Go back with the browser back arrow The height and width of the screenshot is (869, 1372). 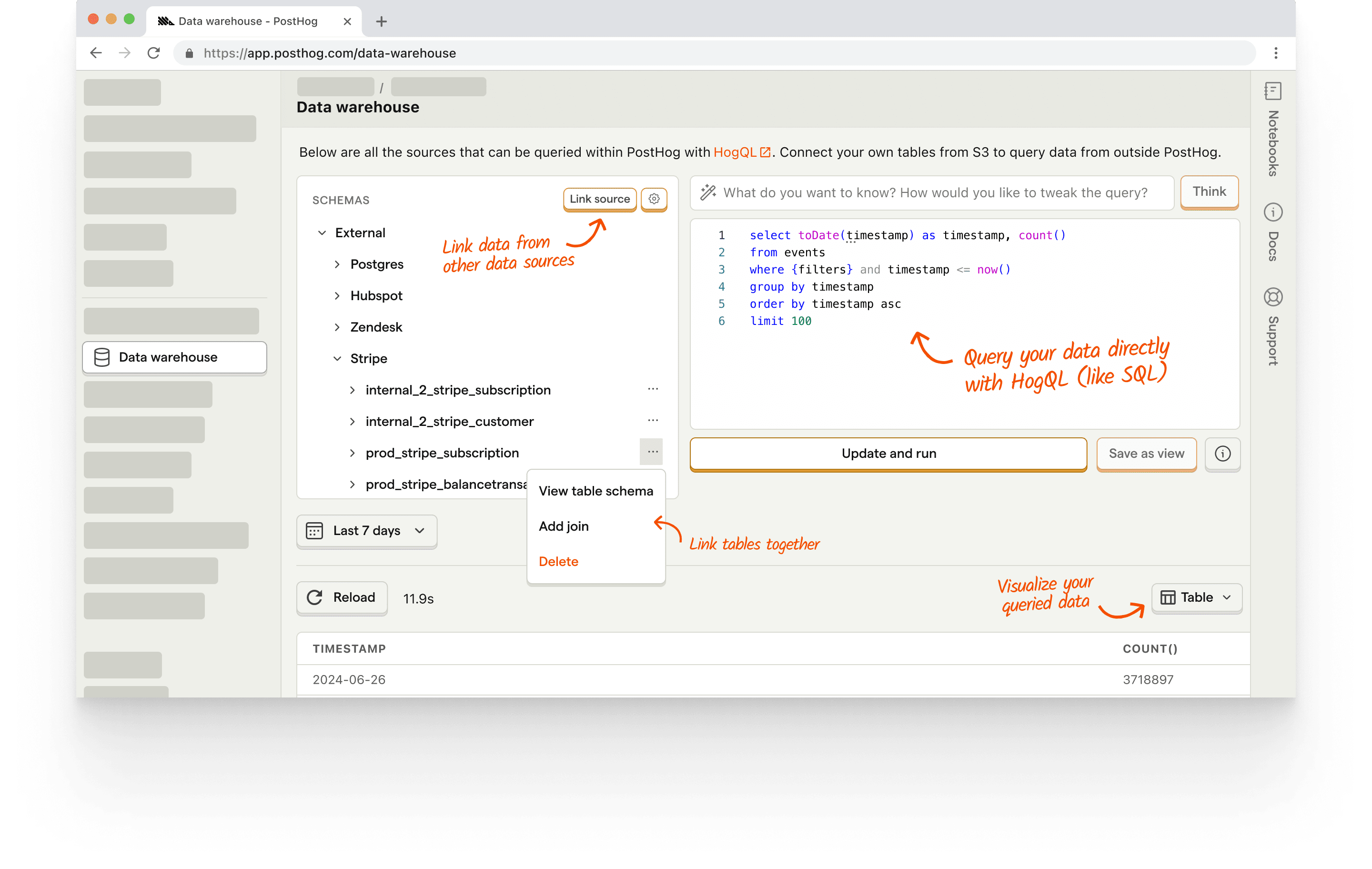point(96,53)
